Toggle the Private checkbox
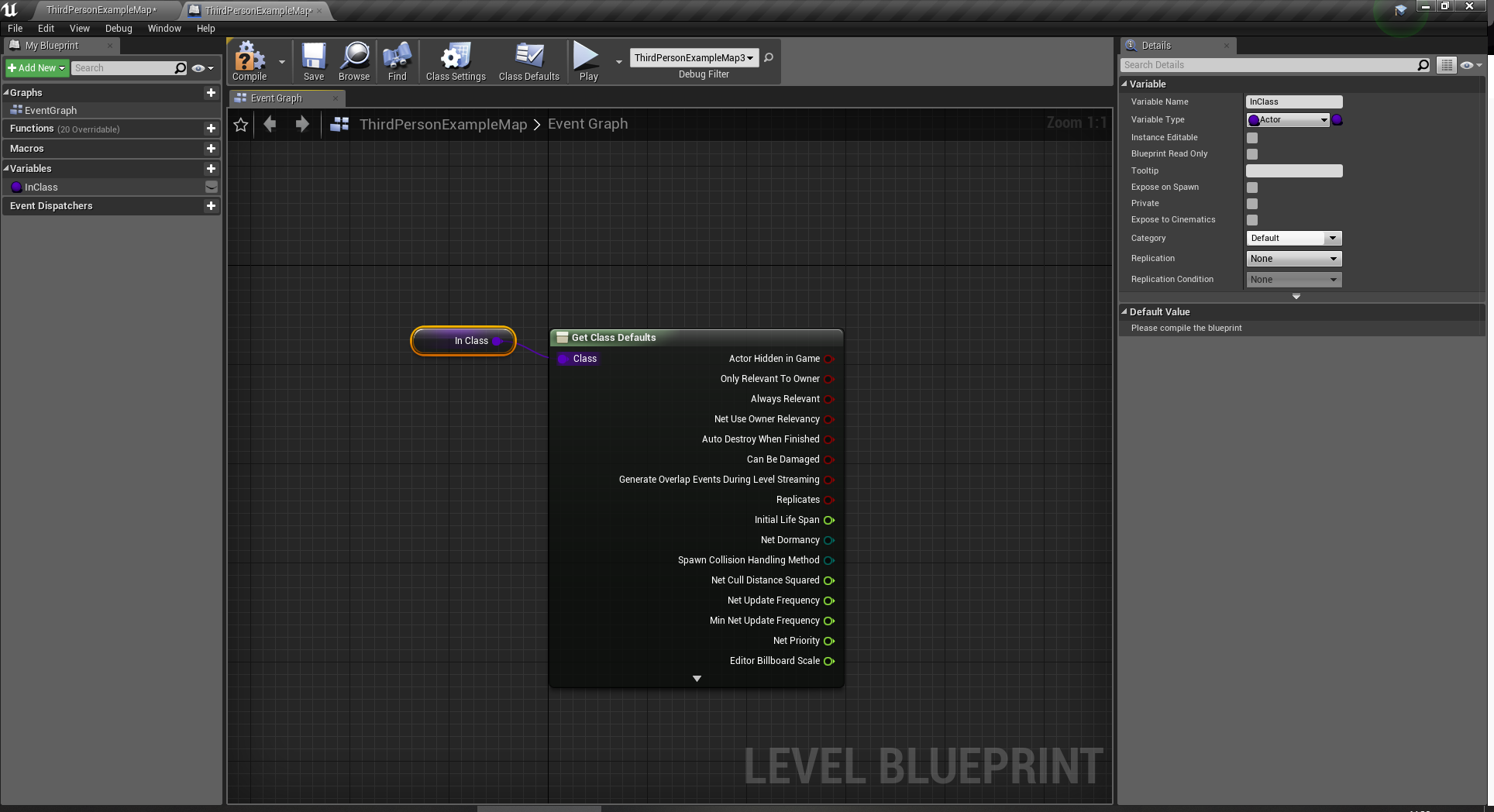 point(1252,204)
